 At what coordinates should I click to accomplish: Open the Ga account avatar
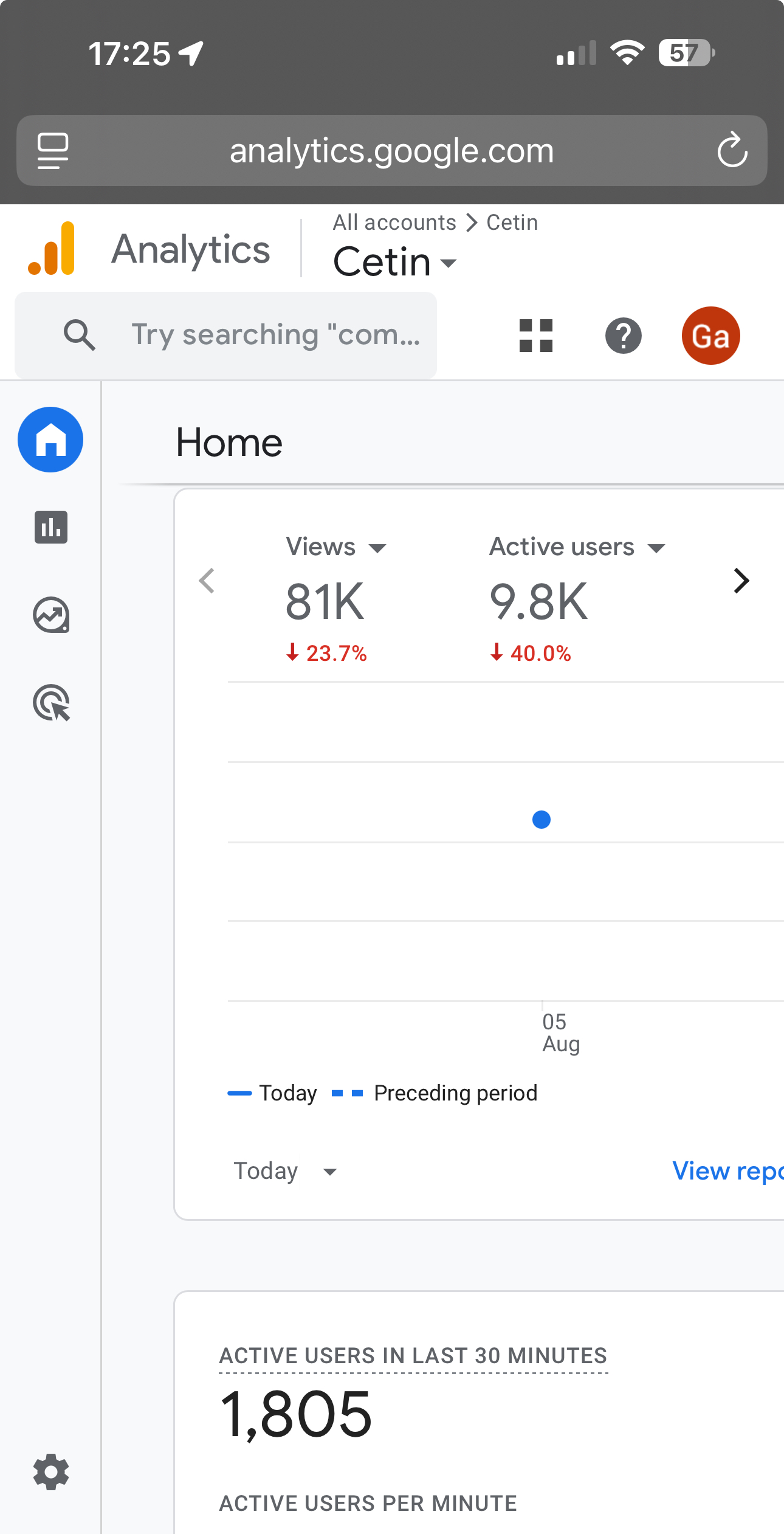pos(711,336)
